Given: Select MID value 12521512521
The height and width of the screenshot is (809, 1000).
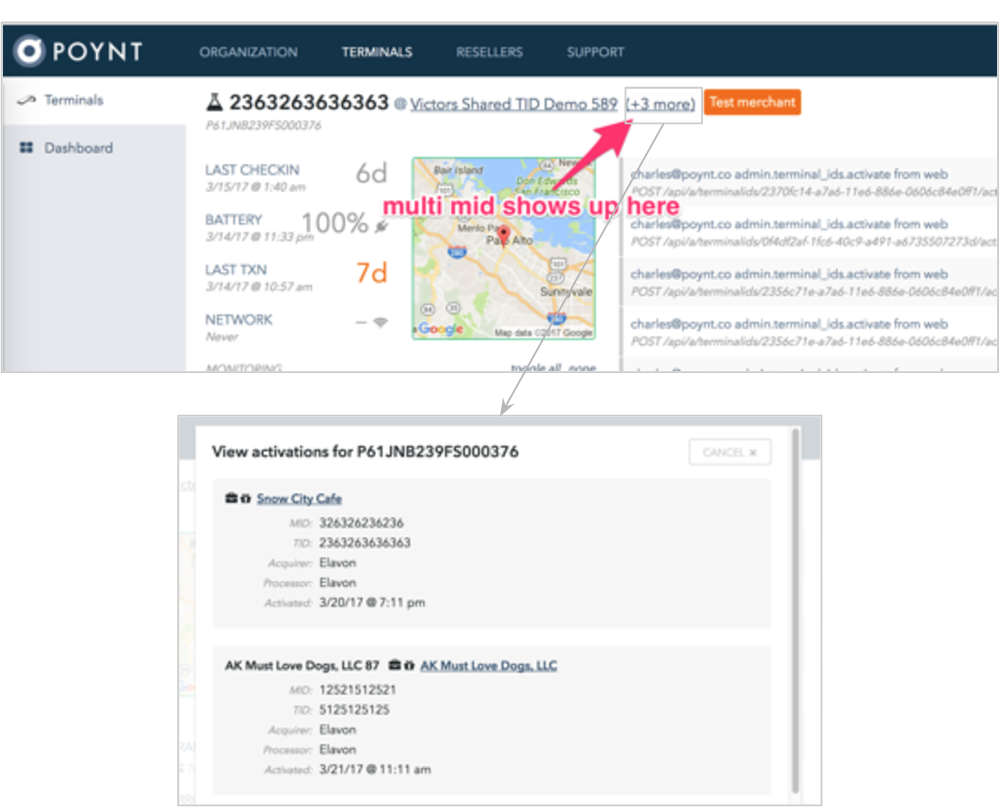Looking at the screenshot, I should pos(358,690).
